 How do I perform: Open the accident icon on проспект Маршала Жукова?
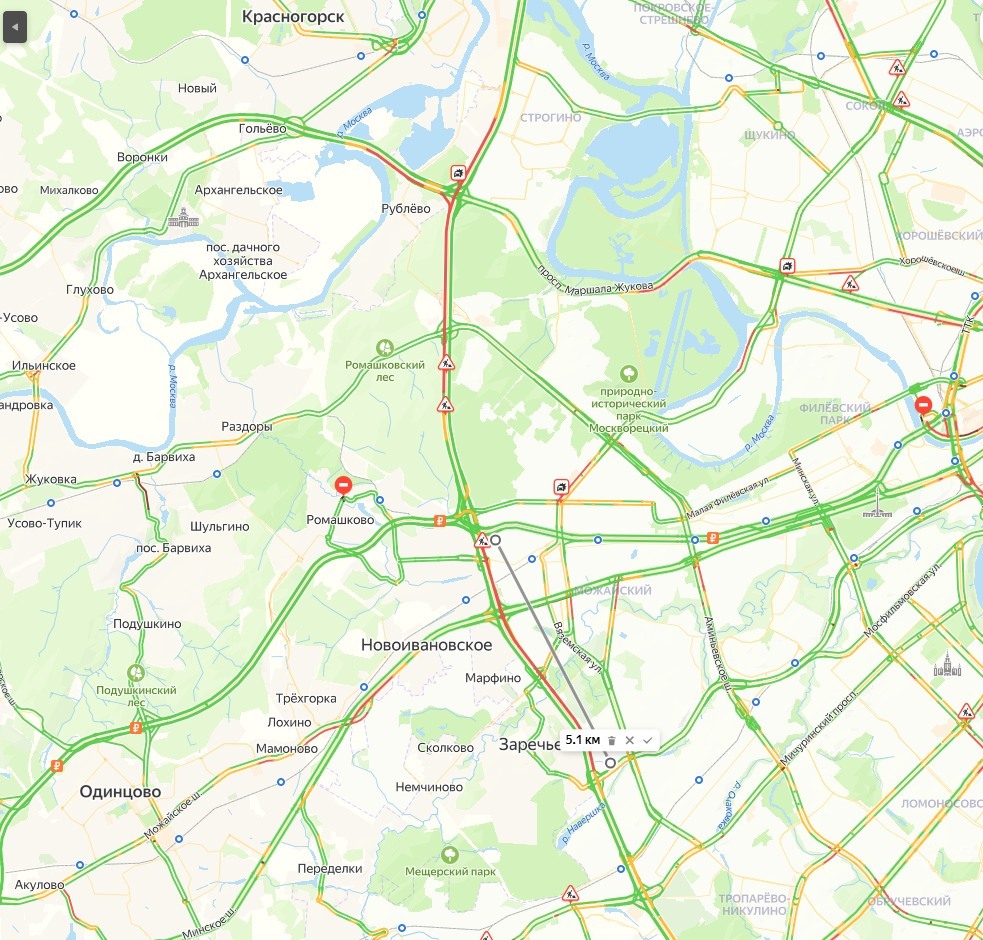tap(787, 267)
